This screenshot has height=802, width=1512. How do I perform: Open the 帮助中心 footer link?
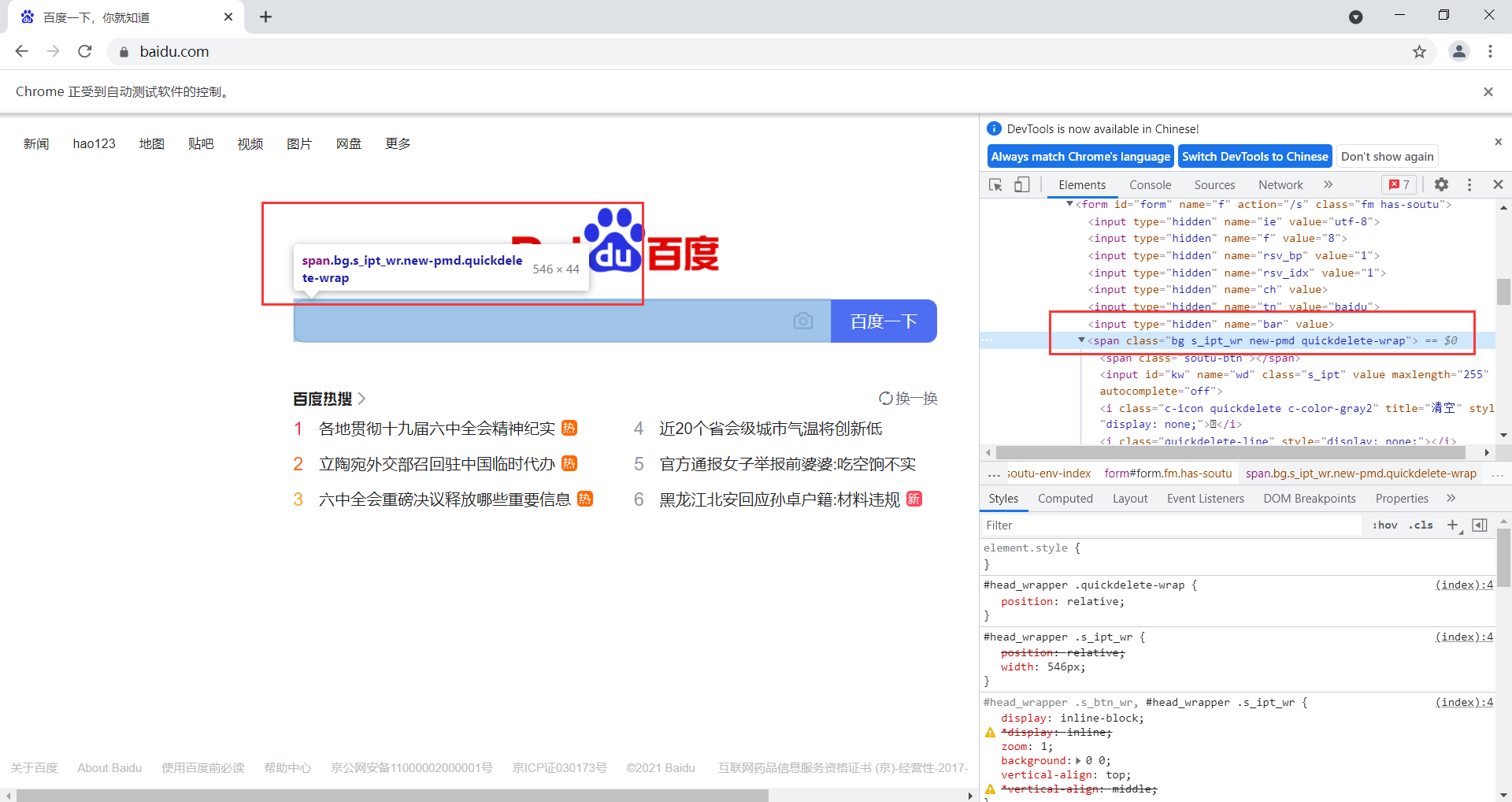tap(287, 767)
